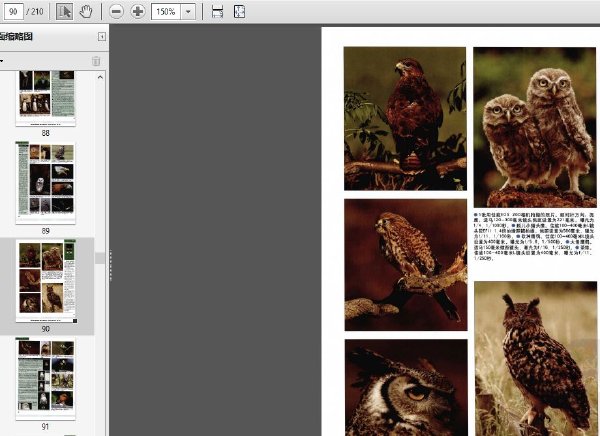Activate the Select tool arrow icon

point(64,11)
